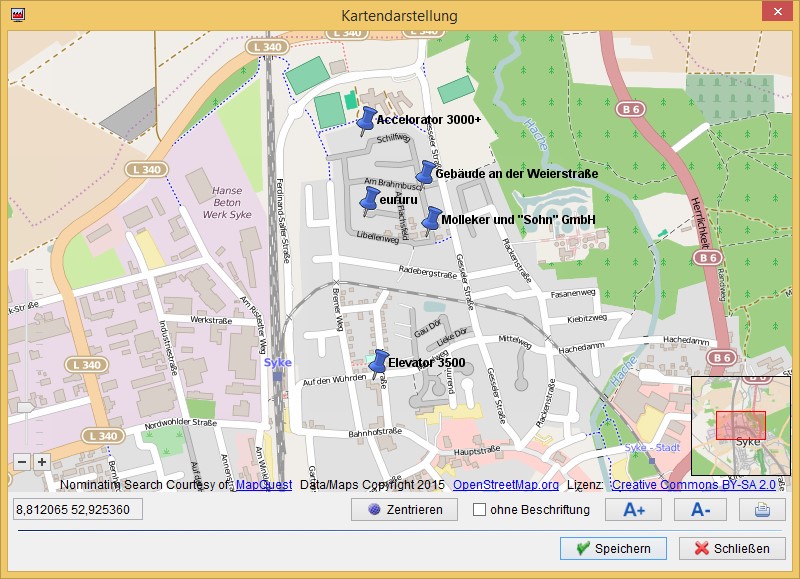Zoom out with the minus button
Screen dimensions: 800x579
[23, 462]
